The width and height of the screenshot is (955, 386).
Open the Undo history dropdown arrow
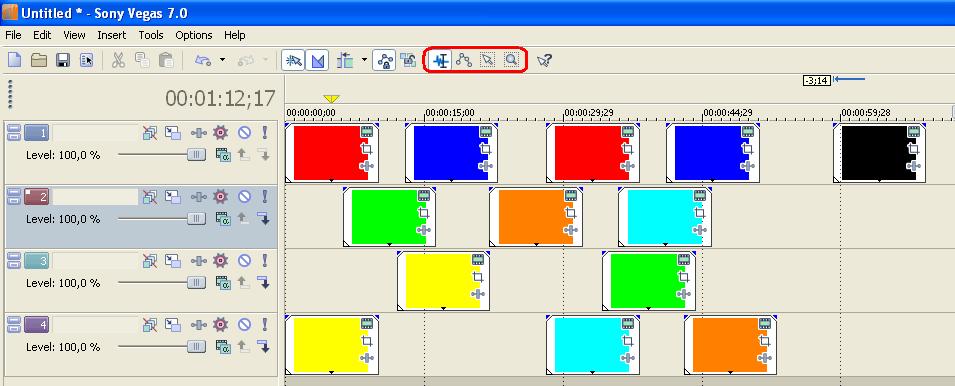coord(222,60)
